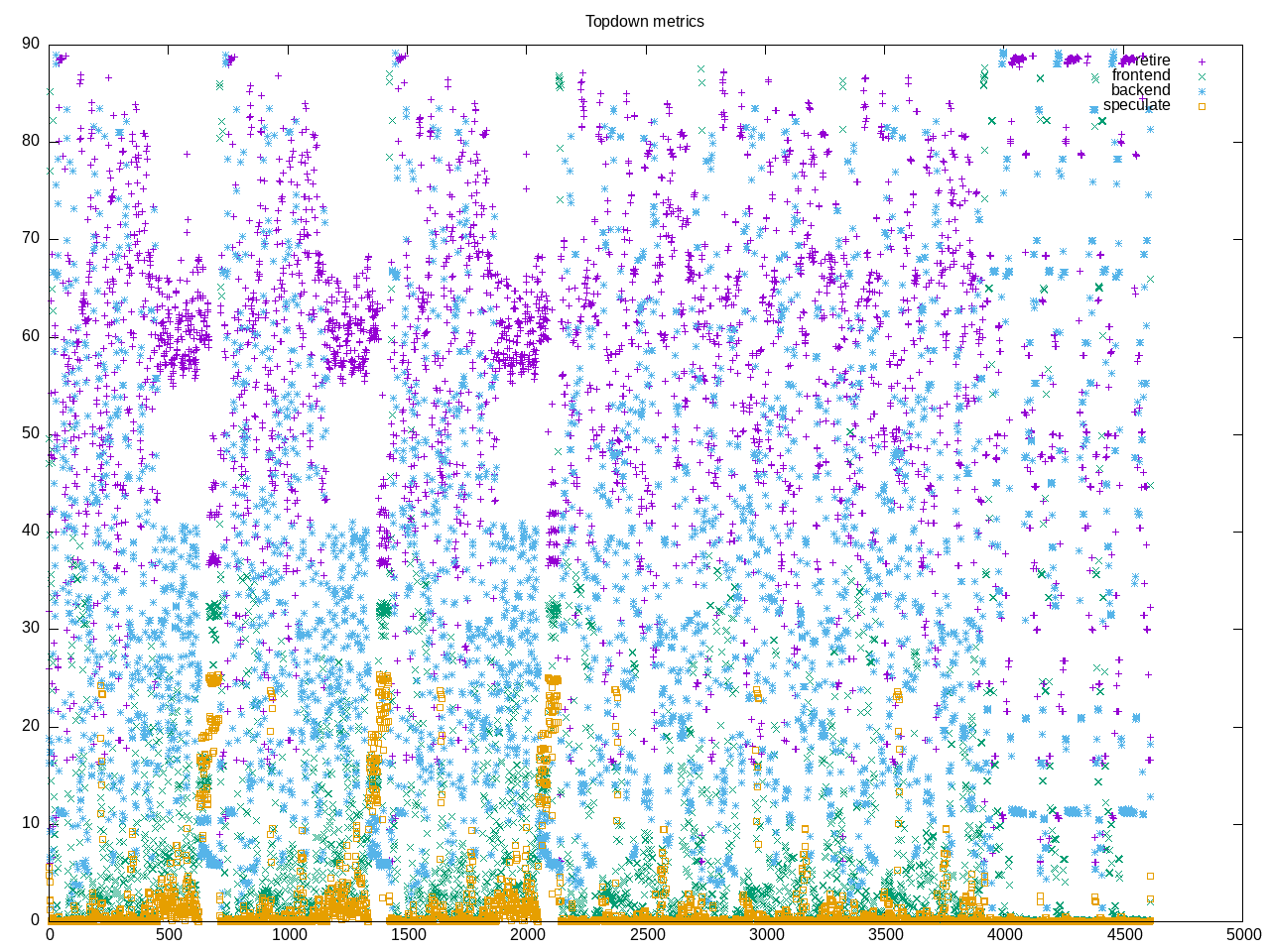Click the 30 y-axis tick label
Screen dimensions: 1270x952
coord(31,628)
